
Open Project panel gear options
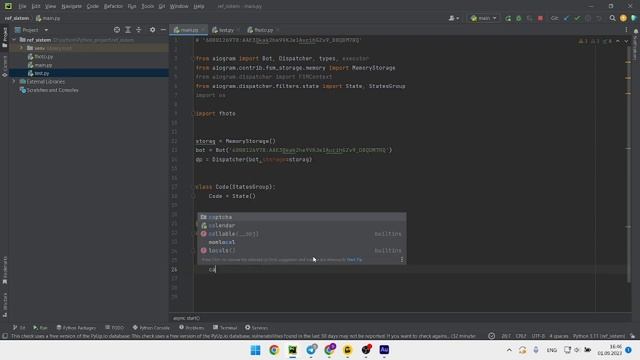click(x=152, y=30)
